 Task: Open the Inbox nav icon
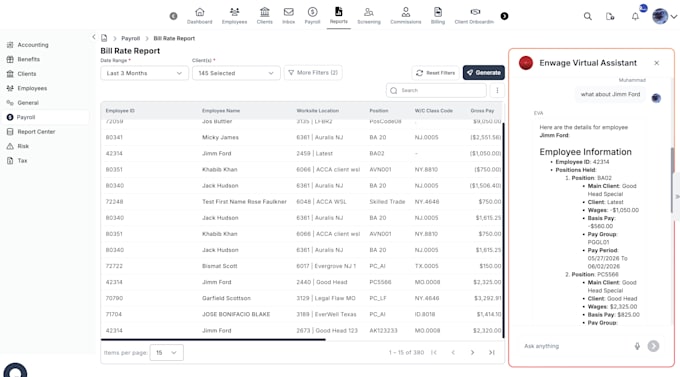coord(288,16)
